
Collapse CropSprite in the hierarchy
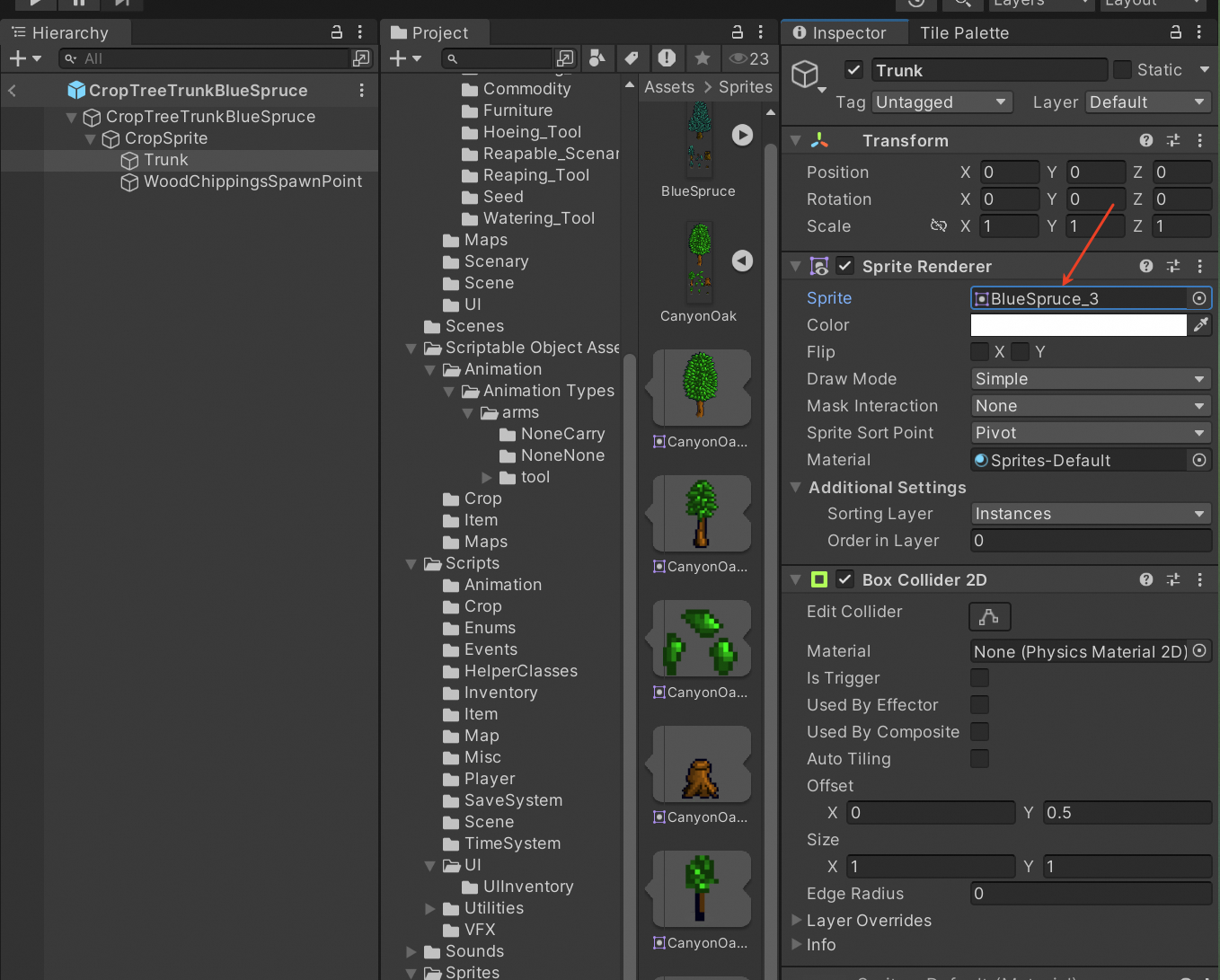(x=90, y=138)
